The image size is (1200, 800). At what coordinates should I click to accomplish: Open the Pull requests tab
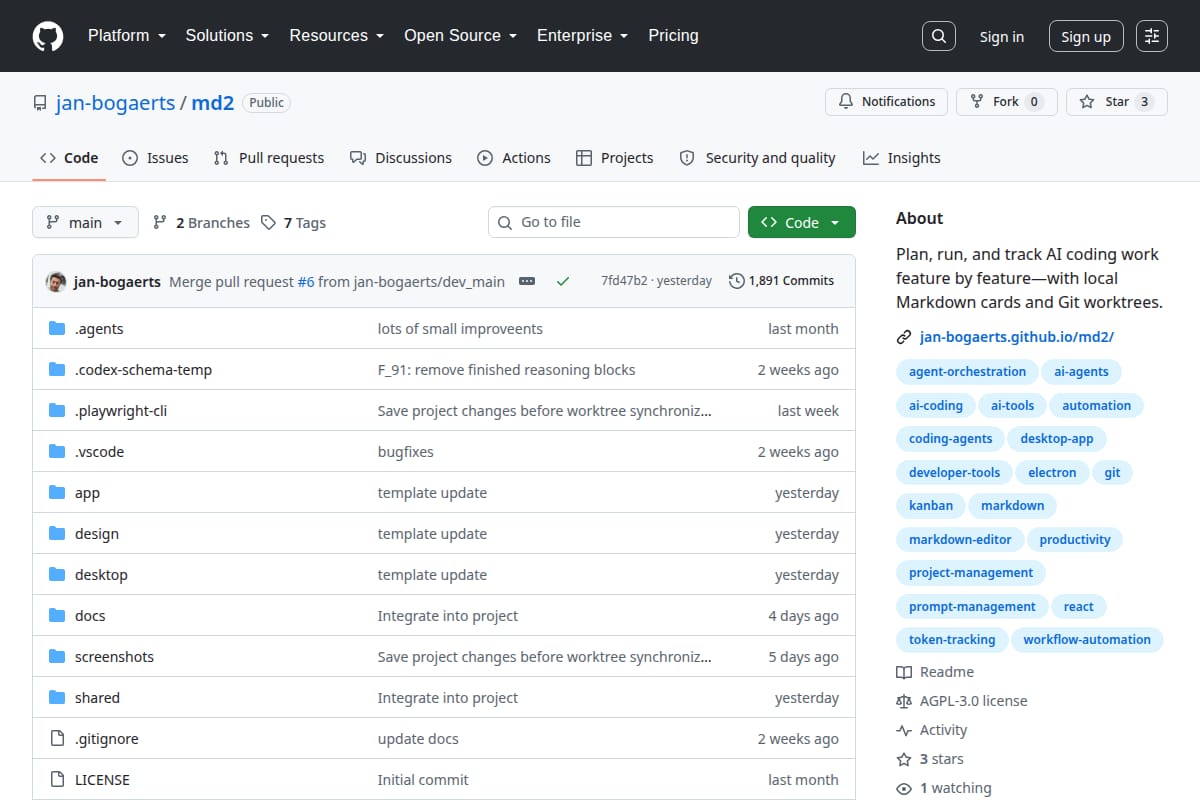(269, 158)
